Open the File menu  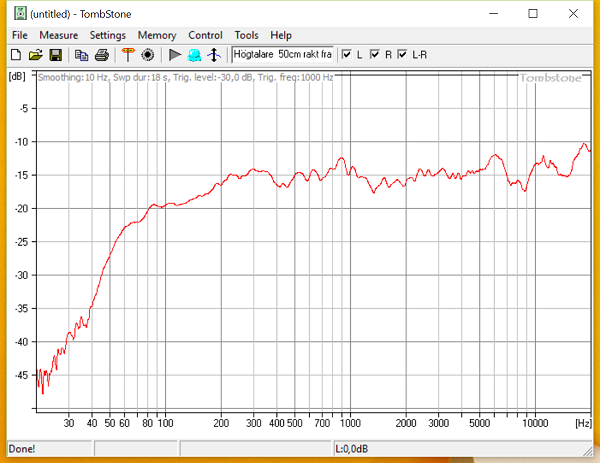click(x=20, y=35)
